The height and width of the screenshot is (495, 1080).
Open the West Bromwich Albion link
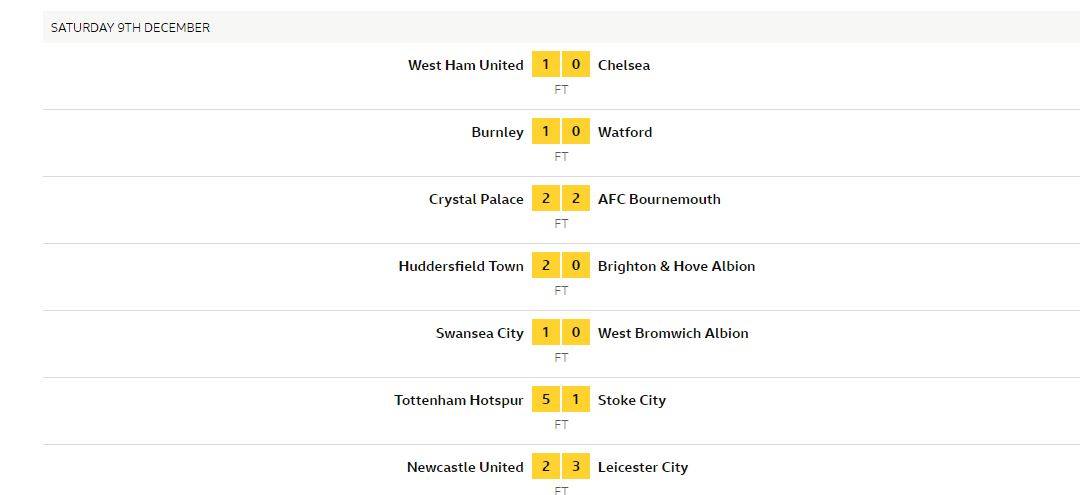coord(673,333)
